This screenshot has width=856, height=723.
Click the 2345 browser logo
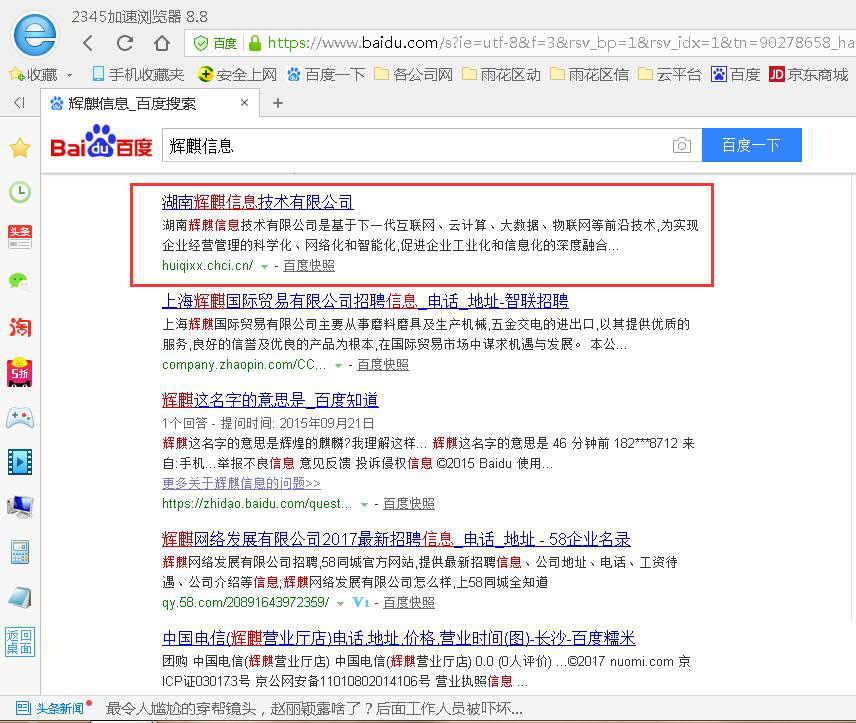[35, 34]
